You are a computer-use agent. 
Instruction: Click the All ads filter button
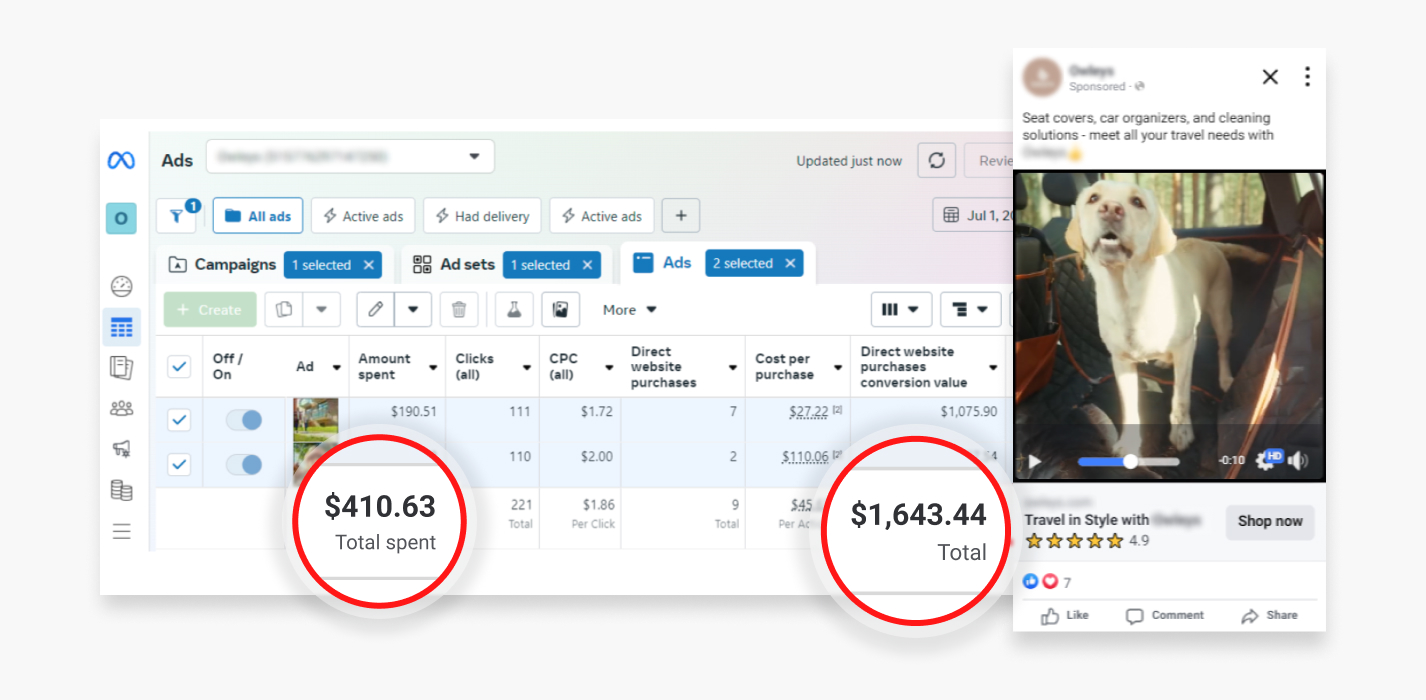257,216
